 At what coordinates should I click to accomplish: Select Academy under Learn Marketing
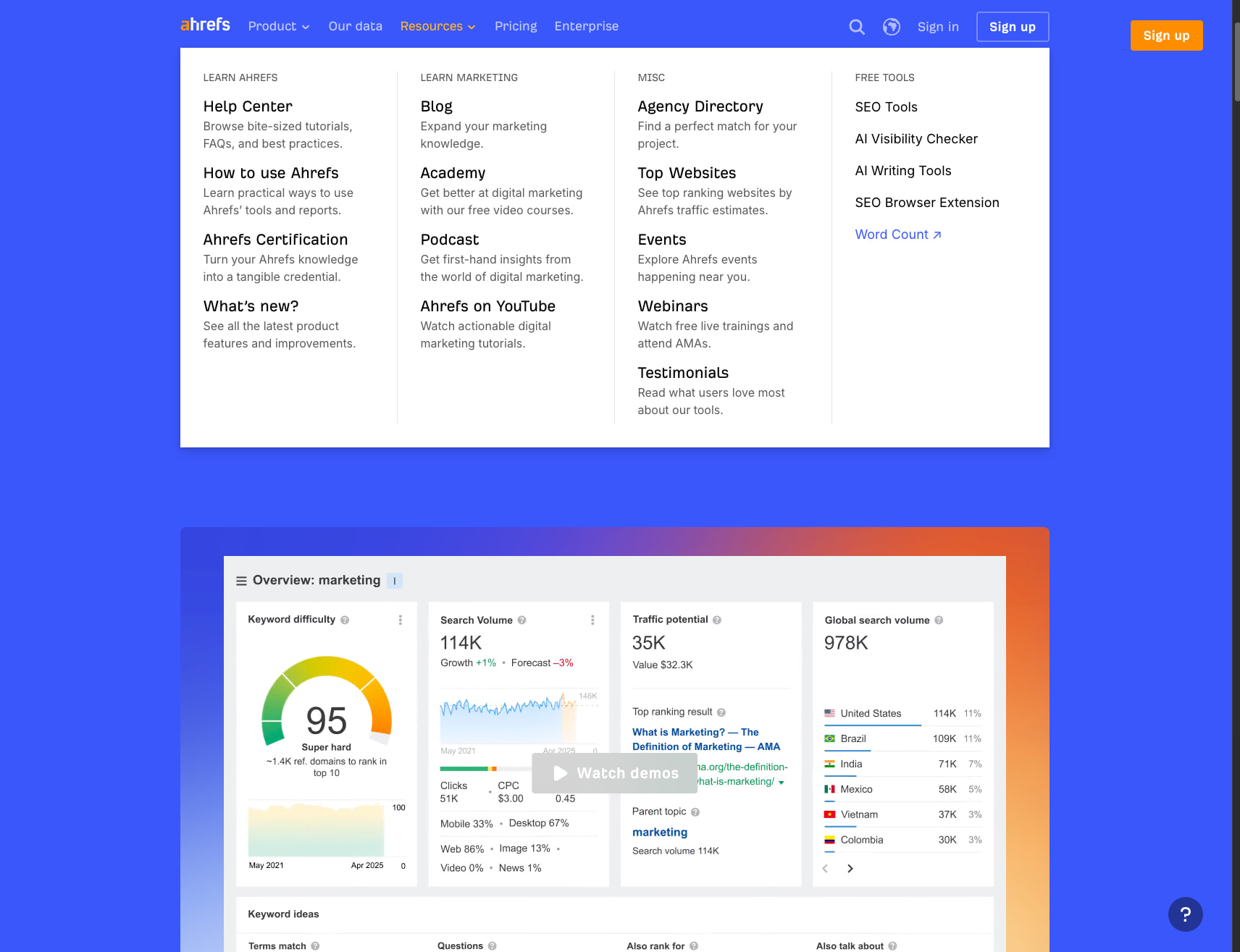click(453, 173)
